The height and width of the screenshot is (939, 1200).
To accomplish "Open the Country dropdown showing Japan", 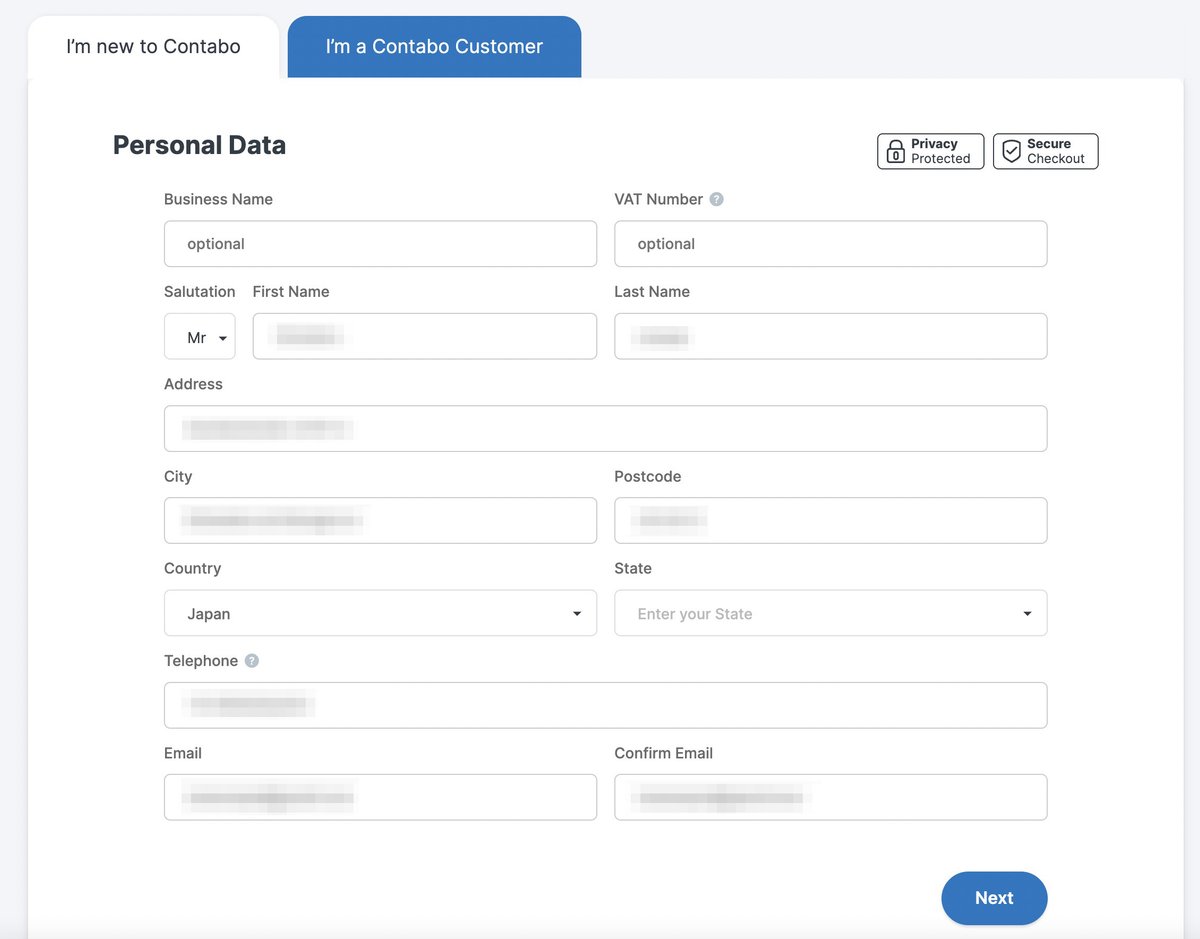I will point(380,613).
